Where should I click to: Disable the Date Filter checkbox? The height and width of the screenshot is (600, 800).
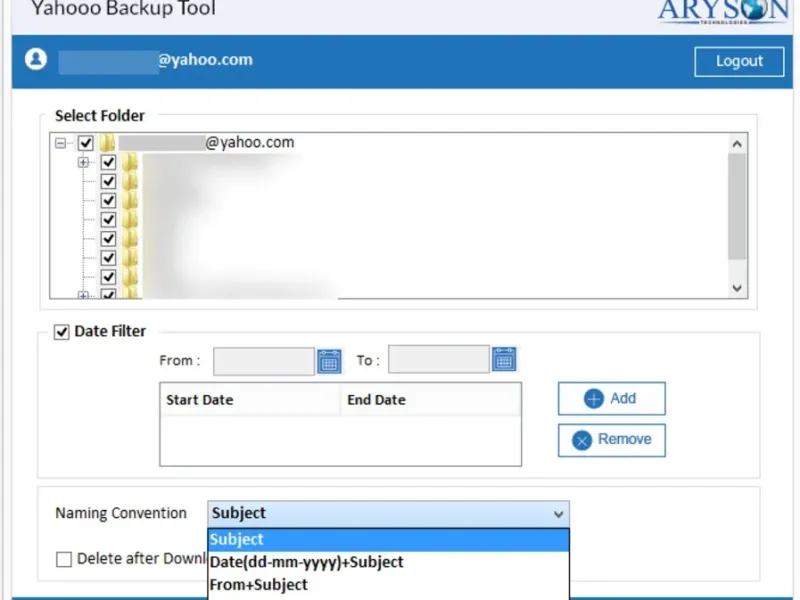pos(62,332)
